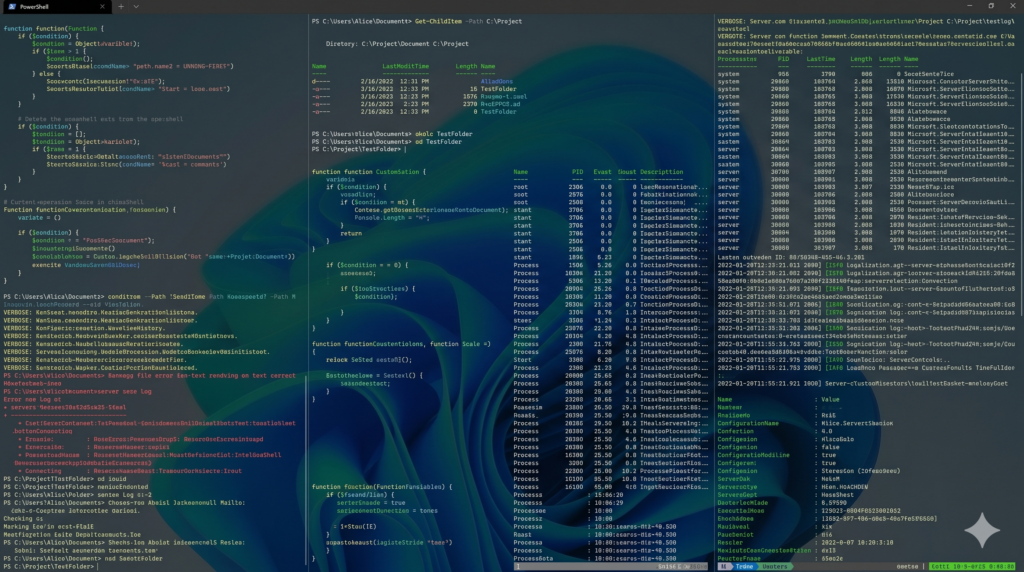
Task: Restore down the terminal window
Action: coord(991,6)
